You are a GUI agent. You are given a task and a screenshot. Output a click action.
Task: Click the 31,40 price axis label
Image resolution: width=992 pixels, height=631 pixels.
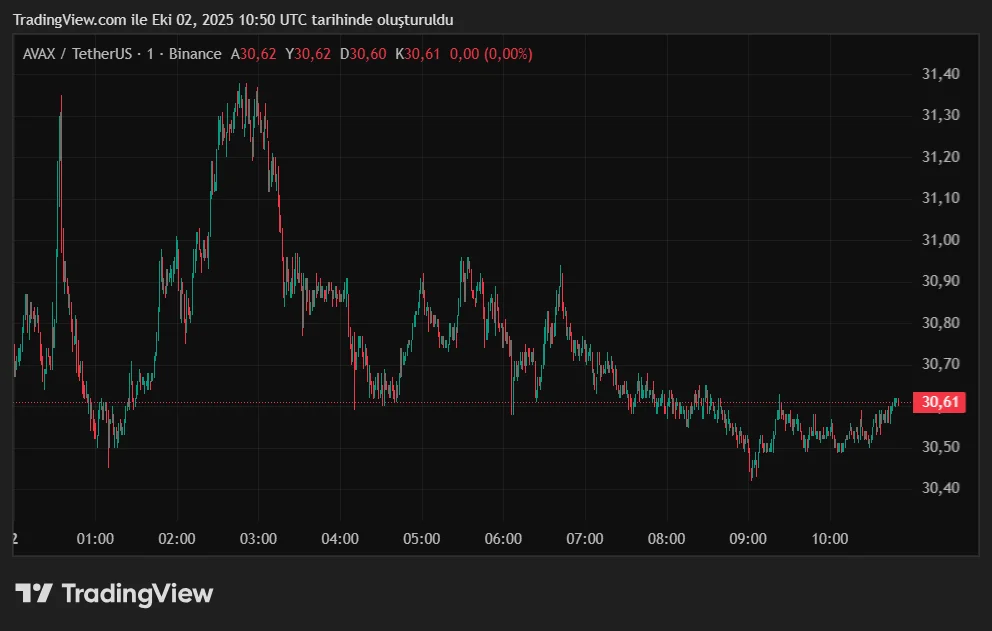pos(940,73)
